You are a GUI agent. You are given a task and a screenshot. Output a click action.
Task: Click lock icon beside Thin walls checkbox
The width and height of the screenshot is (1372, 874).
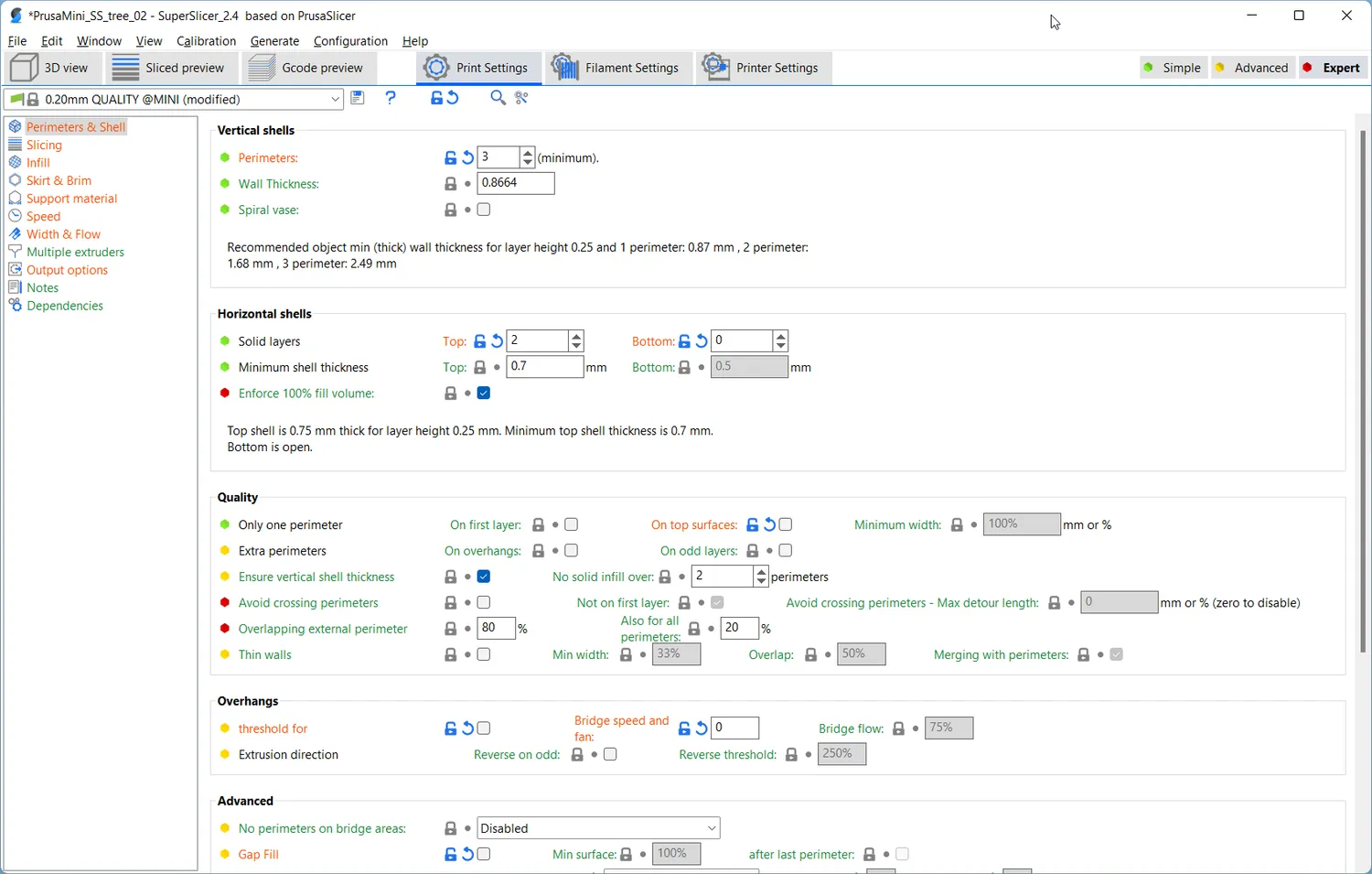(x=450, y=654)
